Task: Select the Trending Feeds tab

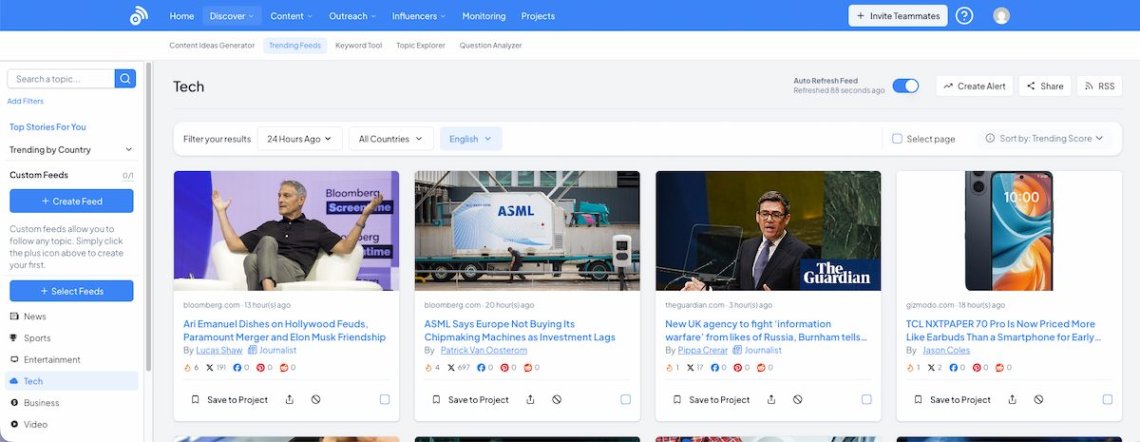Action: (x=295, y=45)
